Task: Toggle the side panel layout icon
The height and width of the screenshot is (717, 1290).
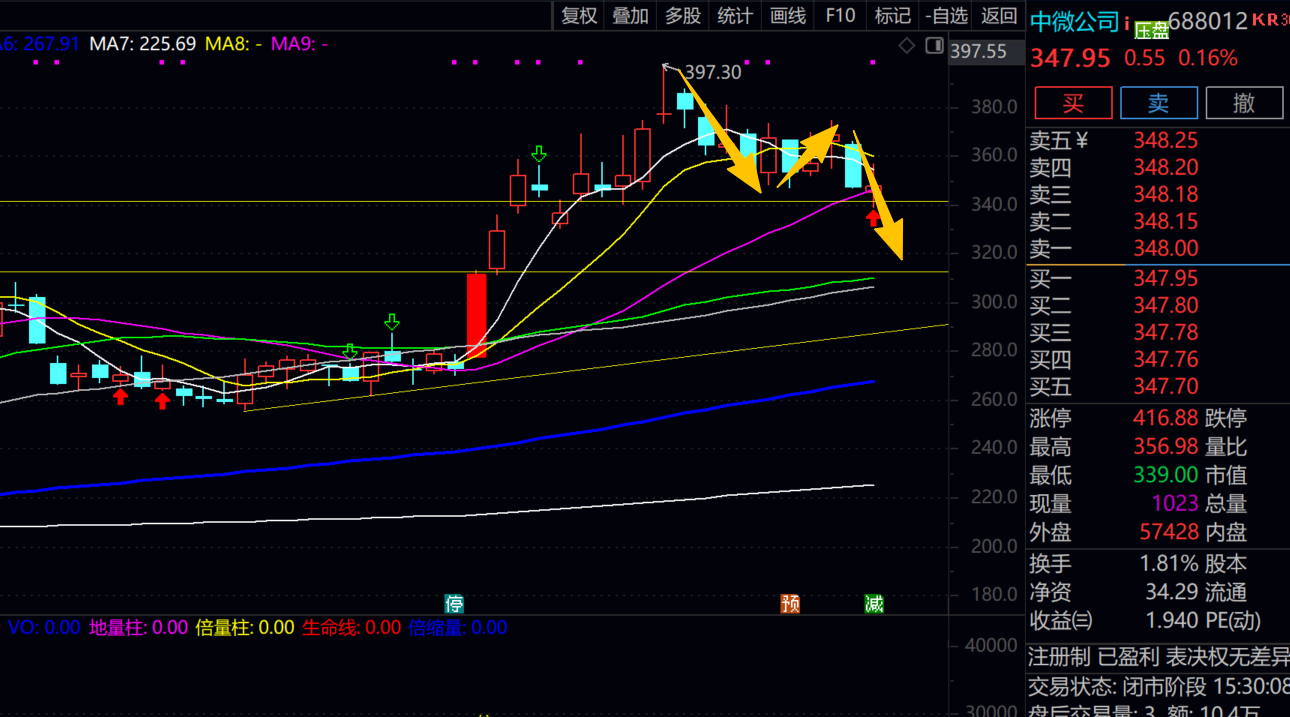Action: point(935,46)
